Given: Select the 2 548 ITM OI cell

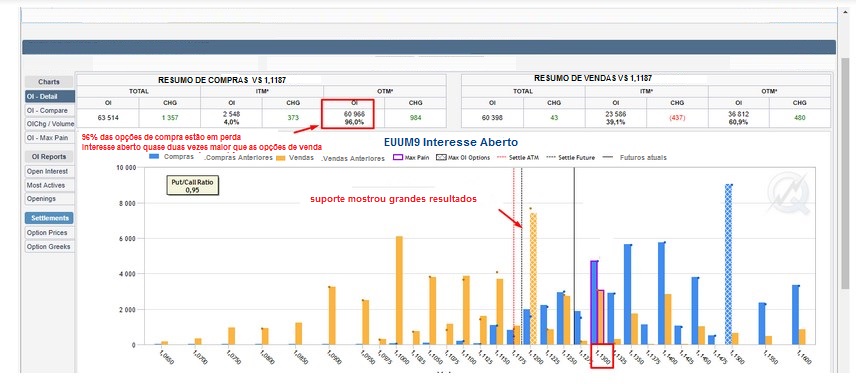Looking at the screenshot, I should (x=231, y=118).
